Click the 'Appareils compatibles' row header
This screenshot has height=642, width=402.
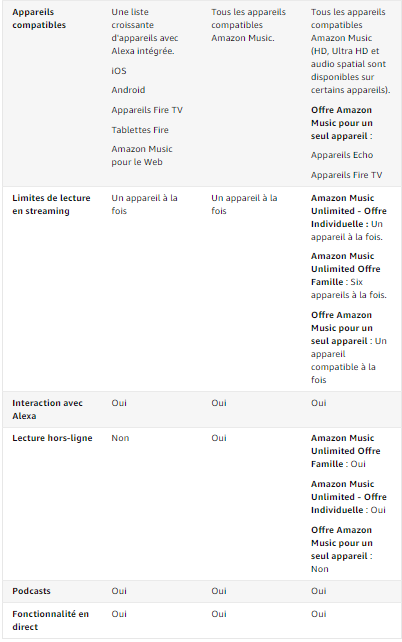pyautogui.click(x=39, y=18)
